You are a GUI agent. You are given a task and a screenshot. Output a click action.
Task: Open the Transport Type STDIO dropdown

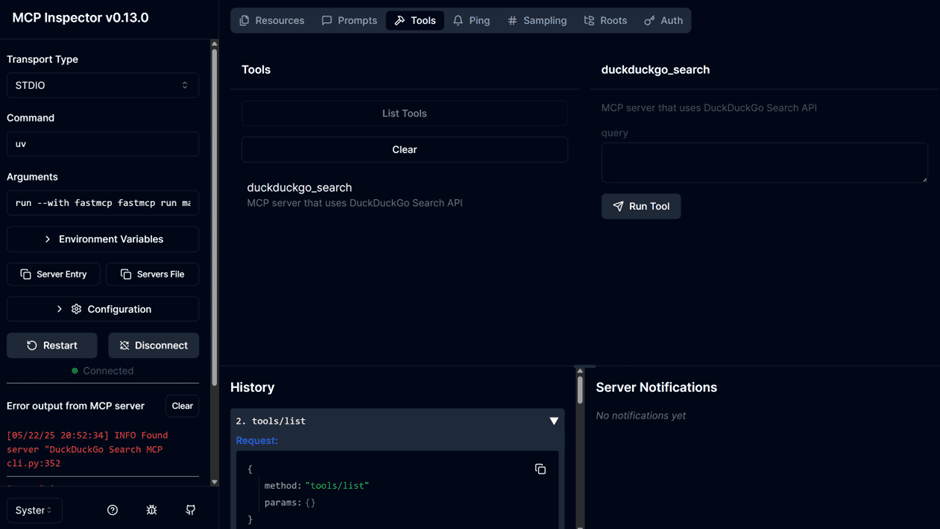point(103,85)
